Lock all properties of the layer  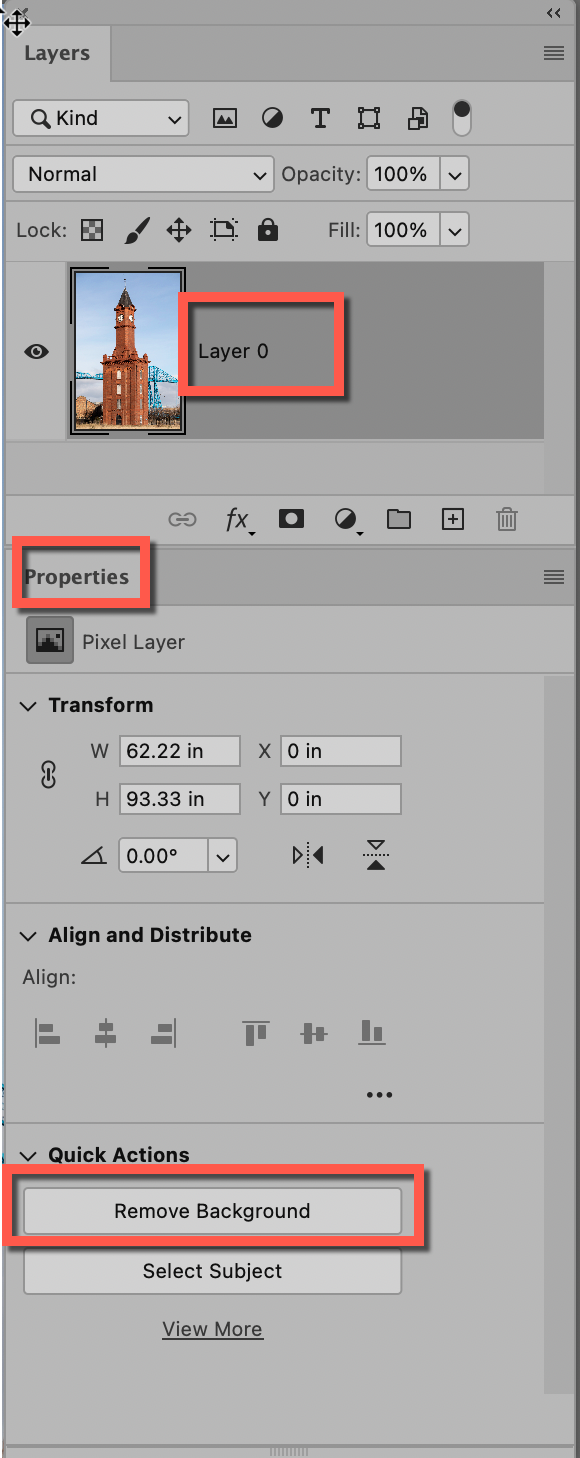[267, 230]
